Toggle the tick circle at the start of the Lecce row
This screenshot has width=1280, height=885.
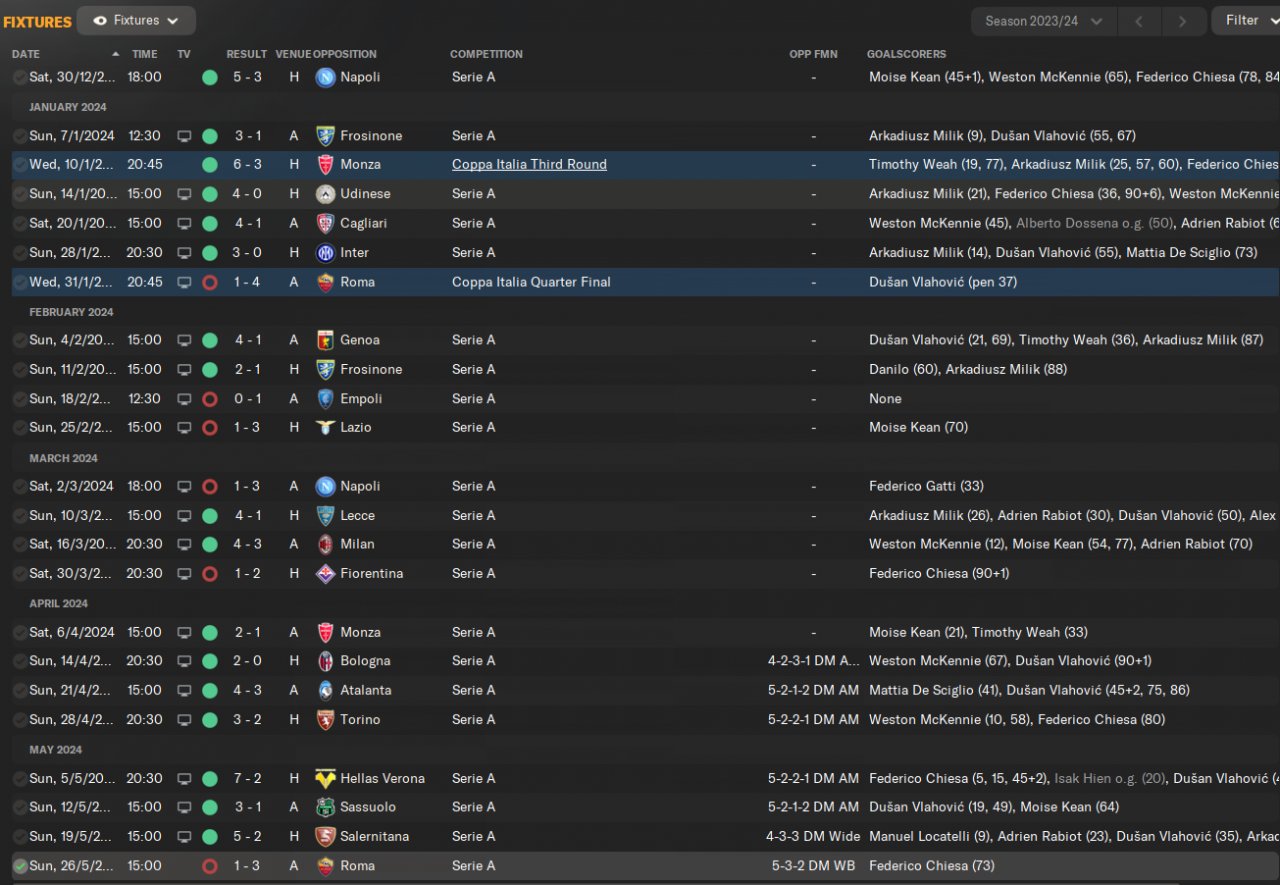pyautogui.click(x=20, y=516)
